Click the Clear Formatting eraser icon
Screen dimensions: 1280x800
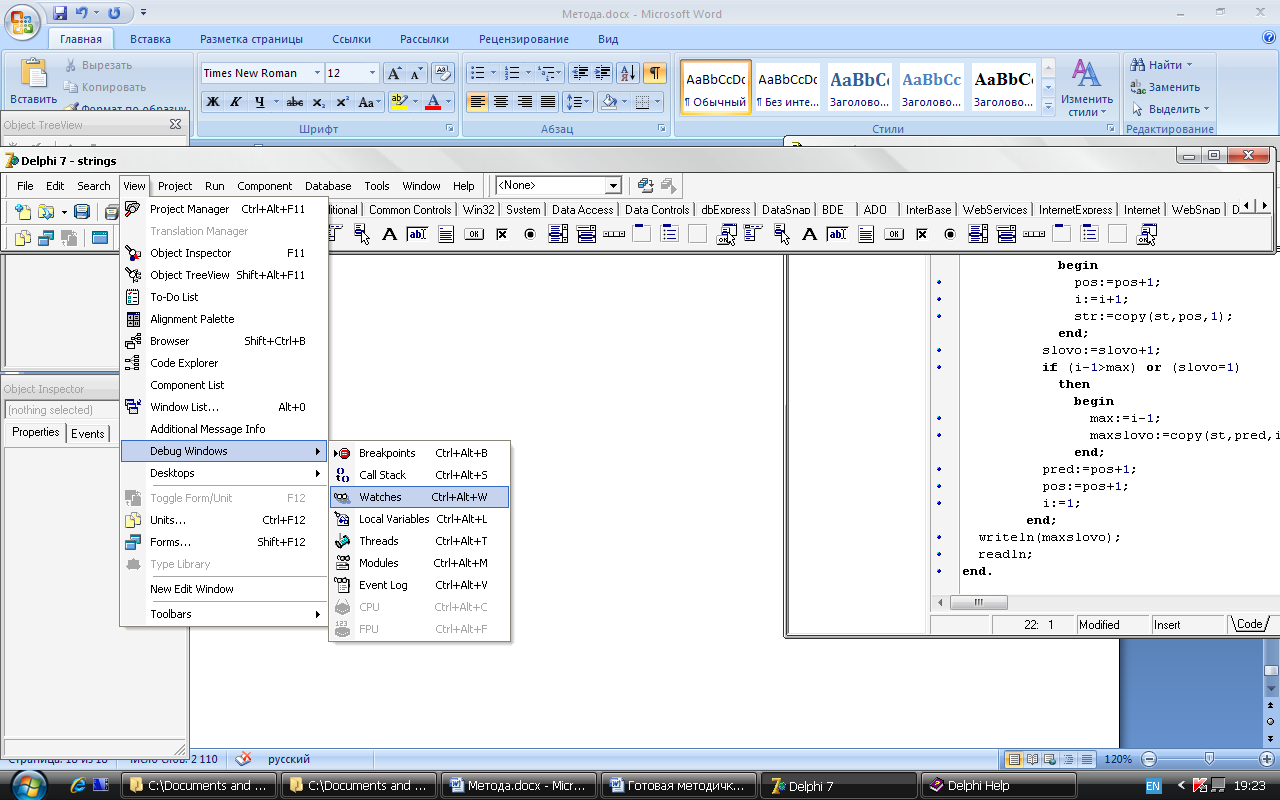tap(444, 73)
